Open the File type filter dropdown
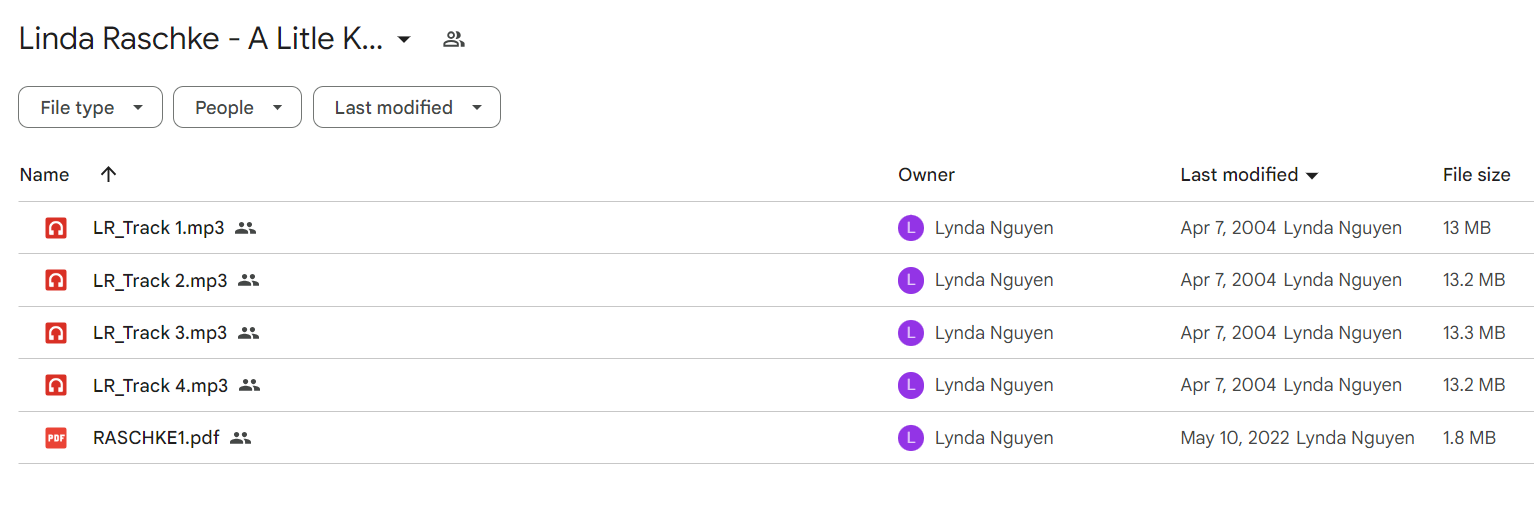1534x520 pixels. click(90, 107)
